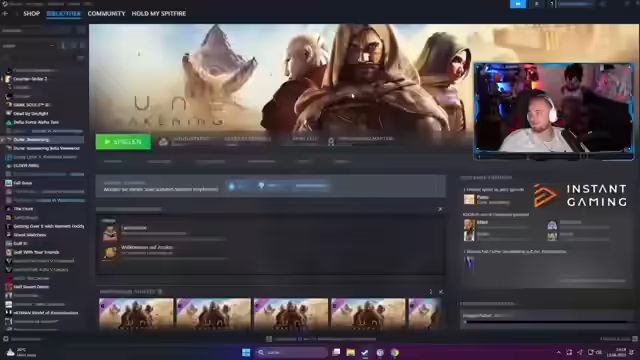Open Google Chrome from the taskbar
The image size is (640, 360).
[x=394, y=352]
